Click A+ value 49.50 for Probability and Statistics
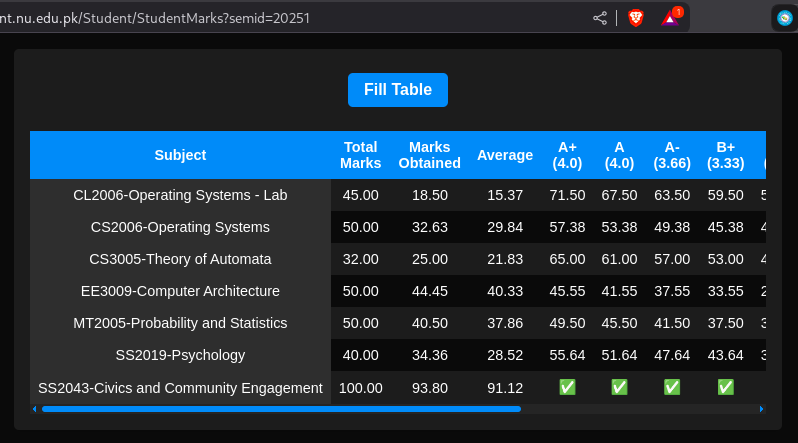This screenshot has width=798, height=443. [x=567, y=323]
